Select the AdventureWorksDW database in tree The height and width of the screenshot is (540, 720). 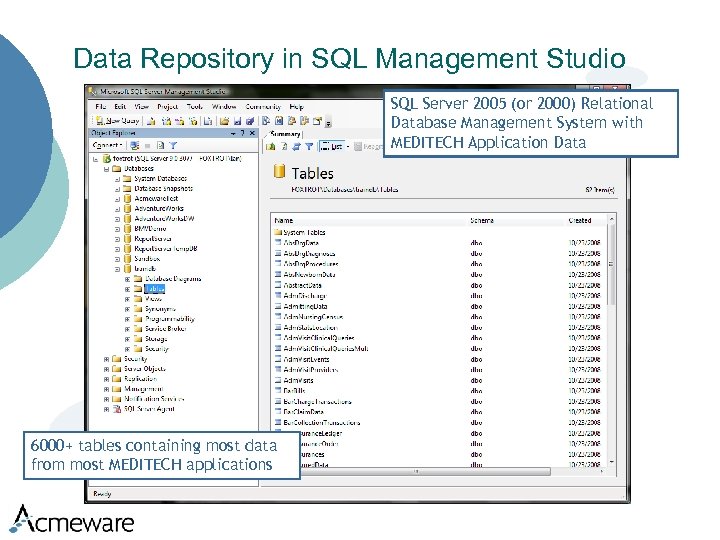click(164, 219)
